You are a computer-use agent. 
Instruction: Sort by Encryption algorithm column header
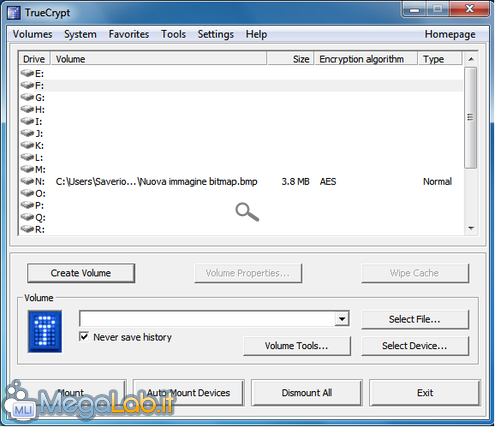pyautogui.click(x=366, y=59)
